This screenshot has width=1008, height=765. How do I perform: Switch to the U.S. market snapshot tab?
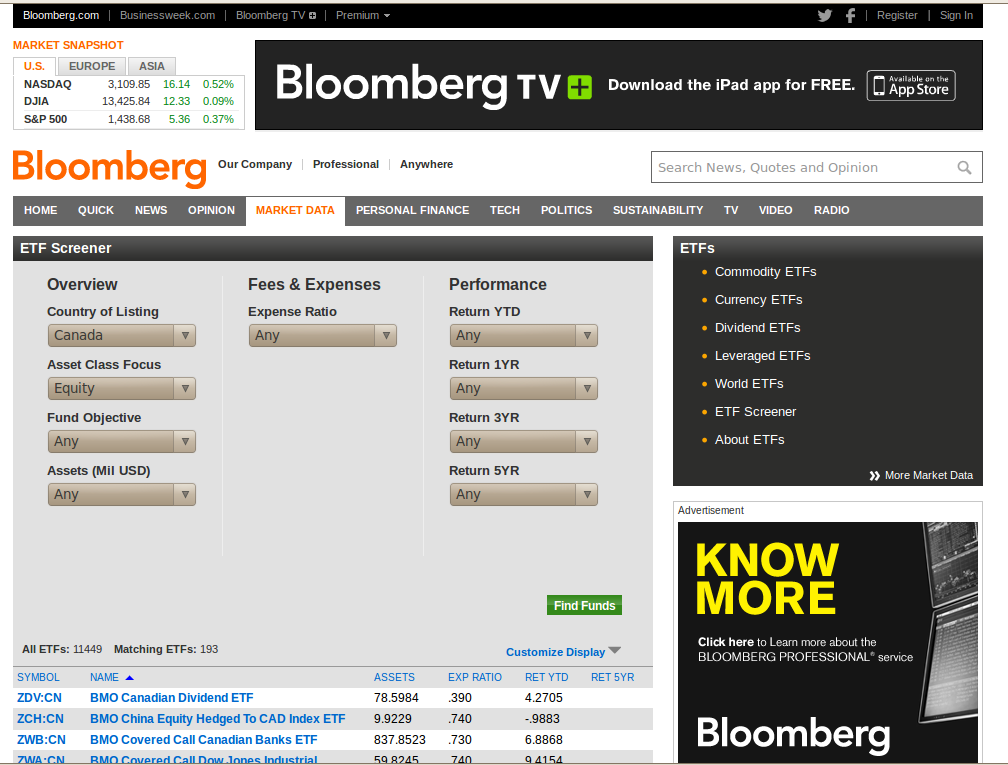[x=34, y=66]
